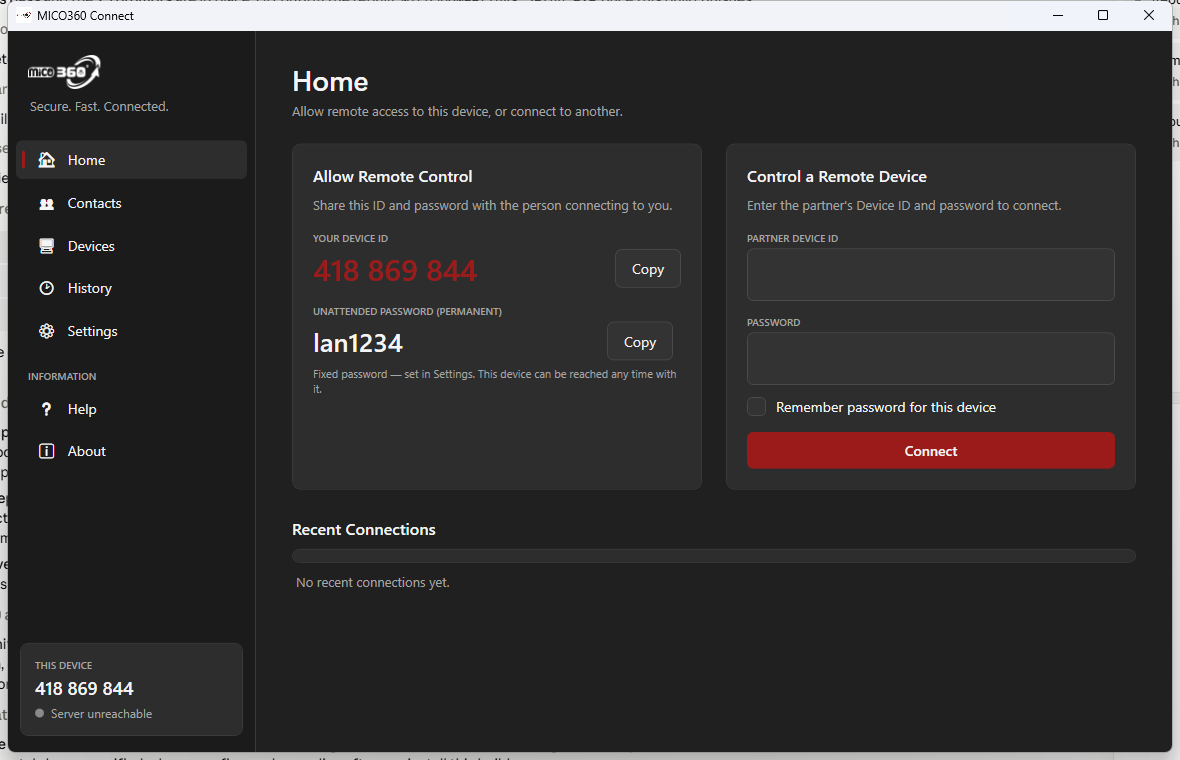Open the History section

click(x=132, y=288)
